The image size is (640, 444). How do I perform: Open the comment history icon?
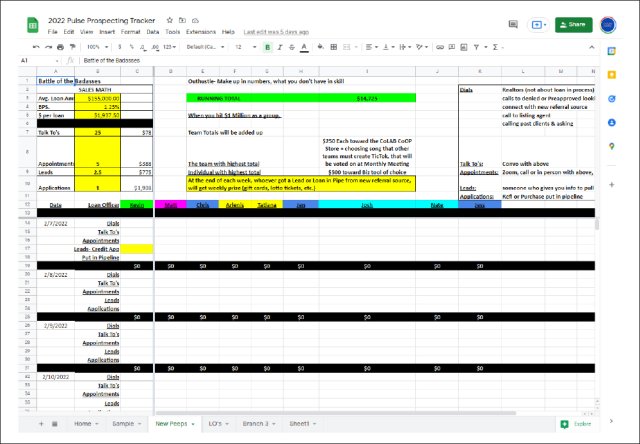(x=515, y=24)
